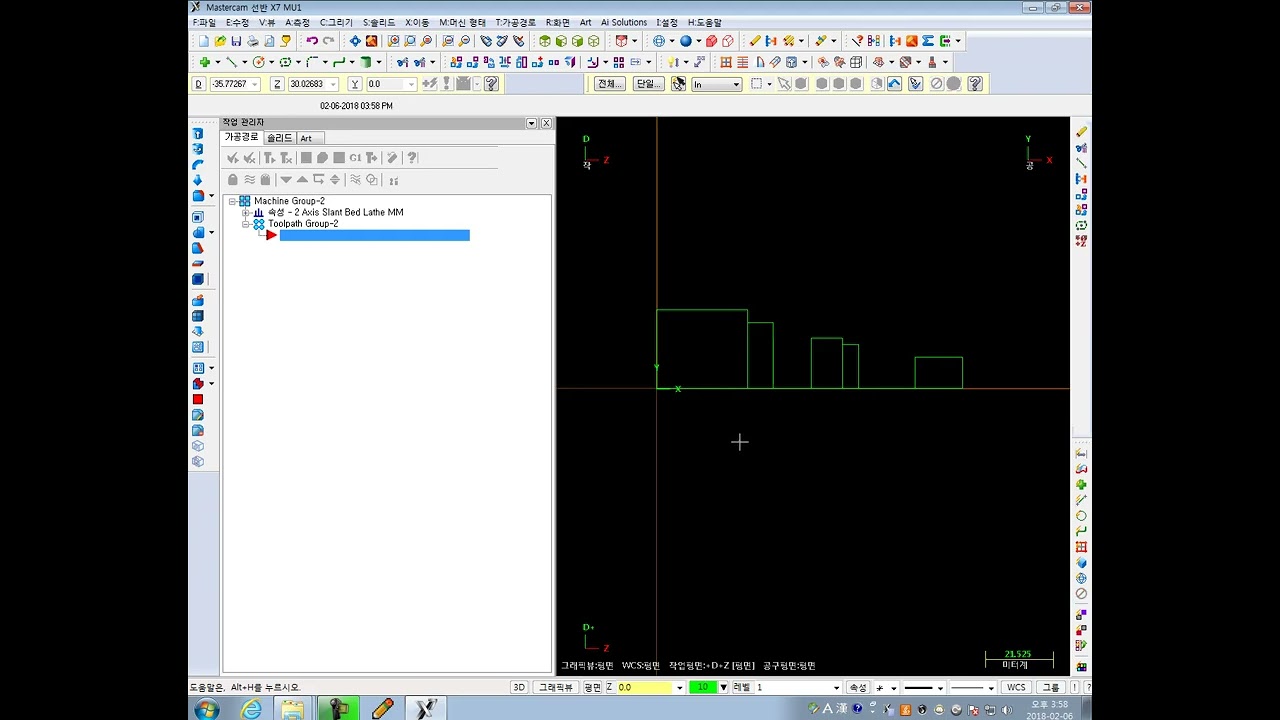Click the wireframe globe icon

coord(658,41)
